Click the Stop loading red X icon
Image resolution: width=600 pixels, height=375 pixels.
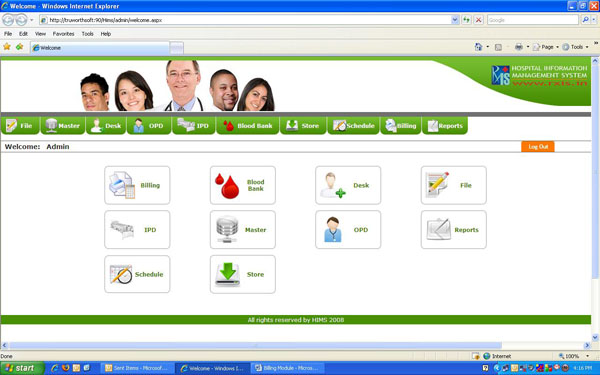point(478,20)
